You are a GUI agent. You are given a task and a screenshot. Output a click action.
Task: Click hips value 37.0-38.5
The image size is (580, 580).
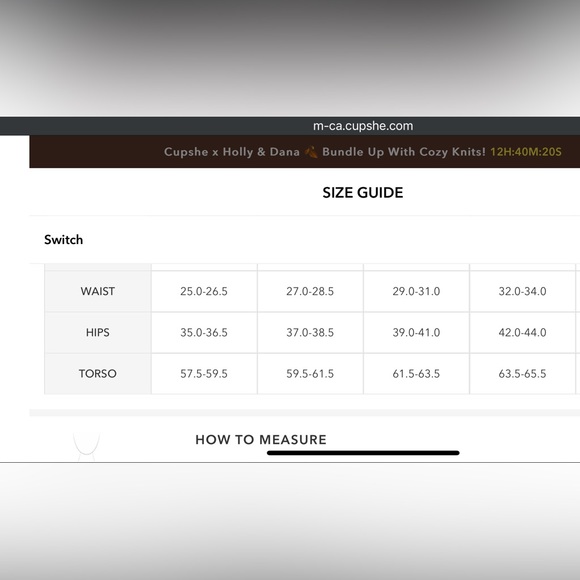[x=310, y=332]
